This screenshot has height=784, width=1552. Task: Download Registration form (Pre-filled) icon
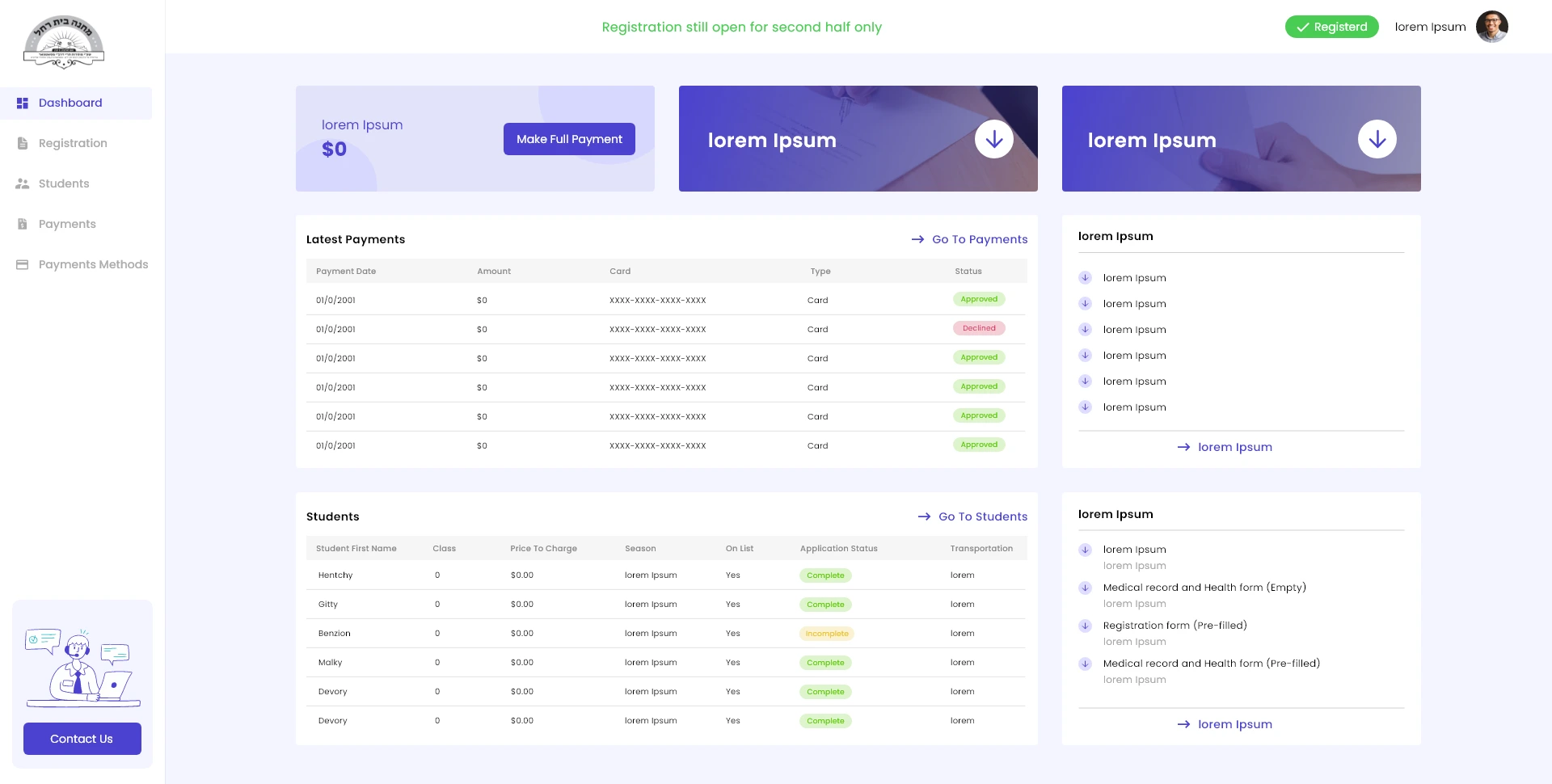tap(1086, 626)
